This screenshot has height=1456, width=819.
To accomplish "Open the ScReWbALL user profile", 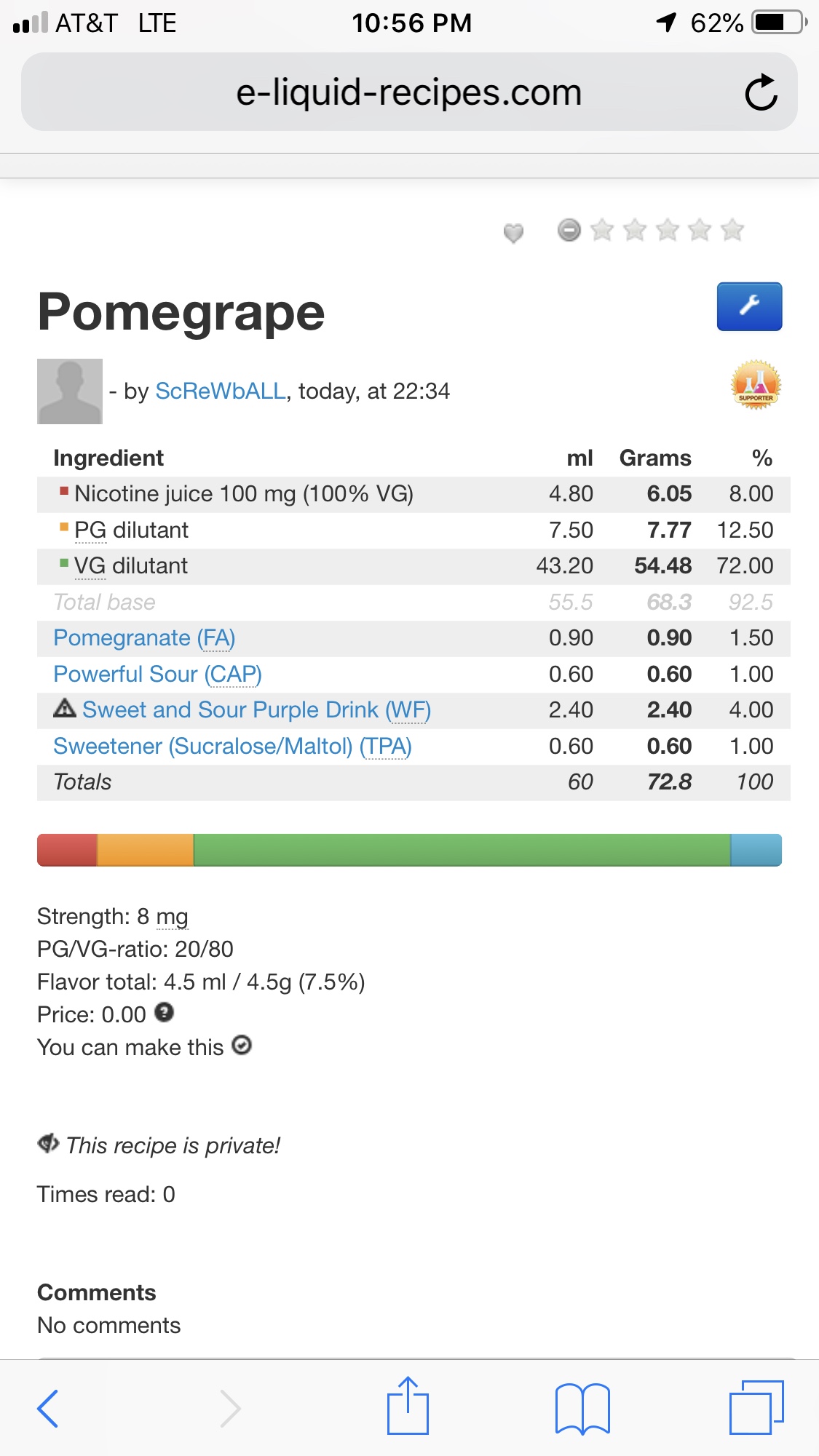I will click(x=221, y=391).
